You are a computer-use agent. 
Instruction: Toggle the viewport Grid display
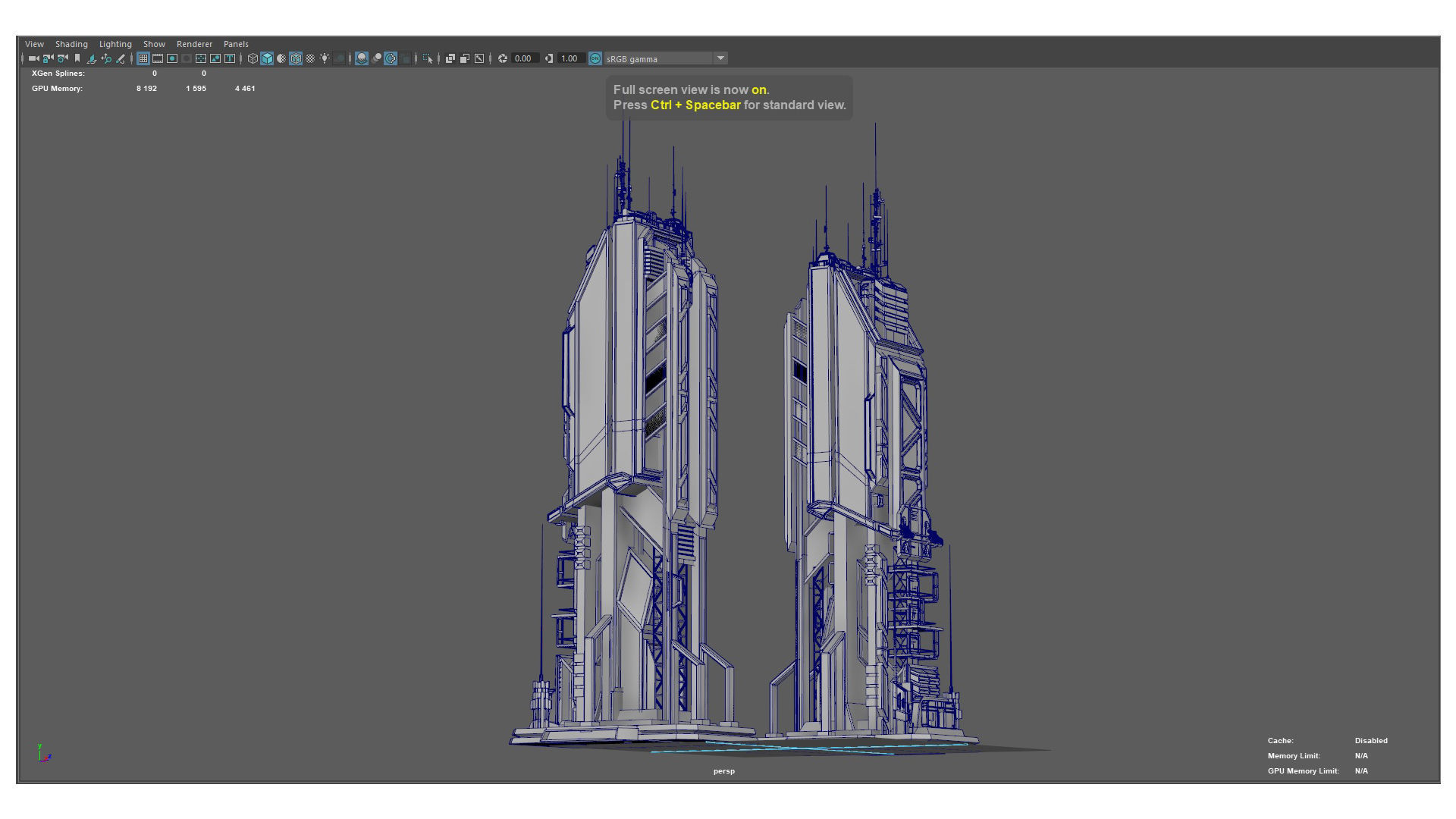[143, 58]
